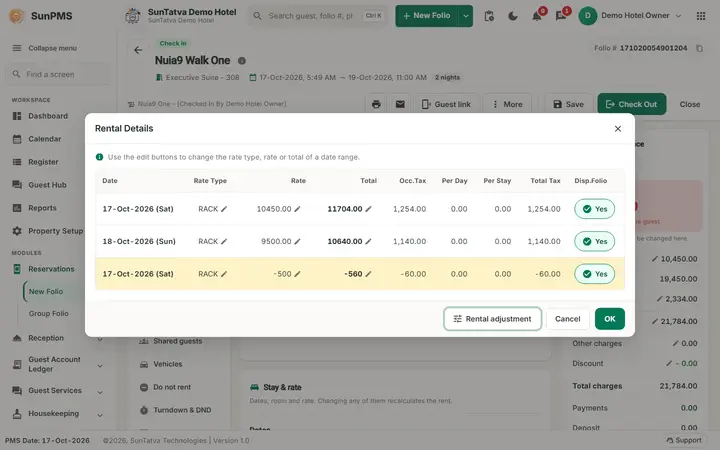
Task: Edit rate type for 18-Oct-2026 row
Action: pyautogui.click(x=224, y=242)
